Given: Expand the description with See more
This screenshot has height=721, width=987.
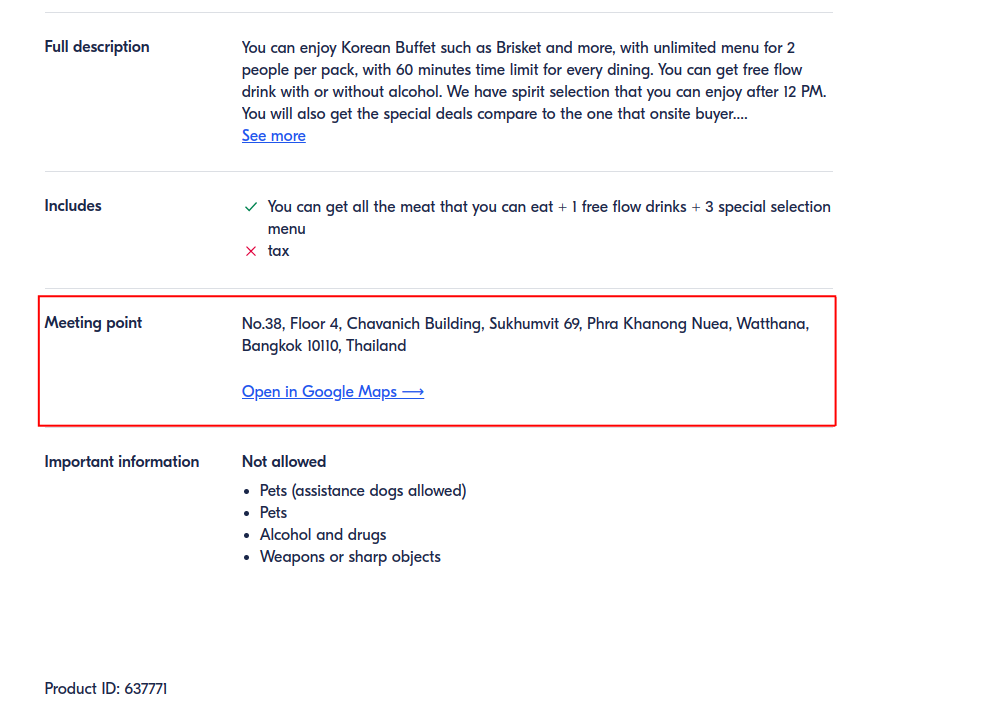Looking at the screenshot, I should 273,136.
